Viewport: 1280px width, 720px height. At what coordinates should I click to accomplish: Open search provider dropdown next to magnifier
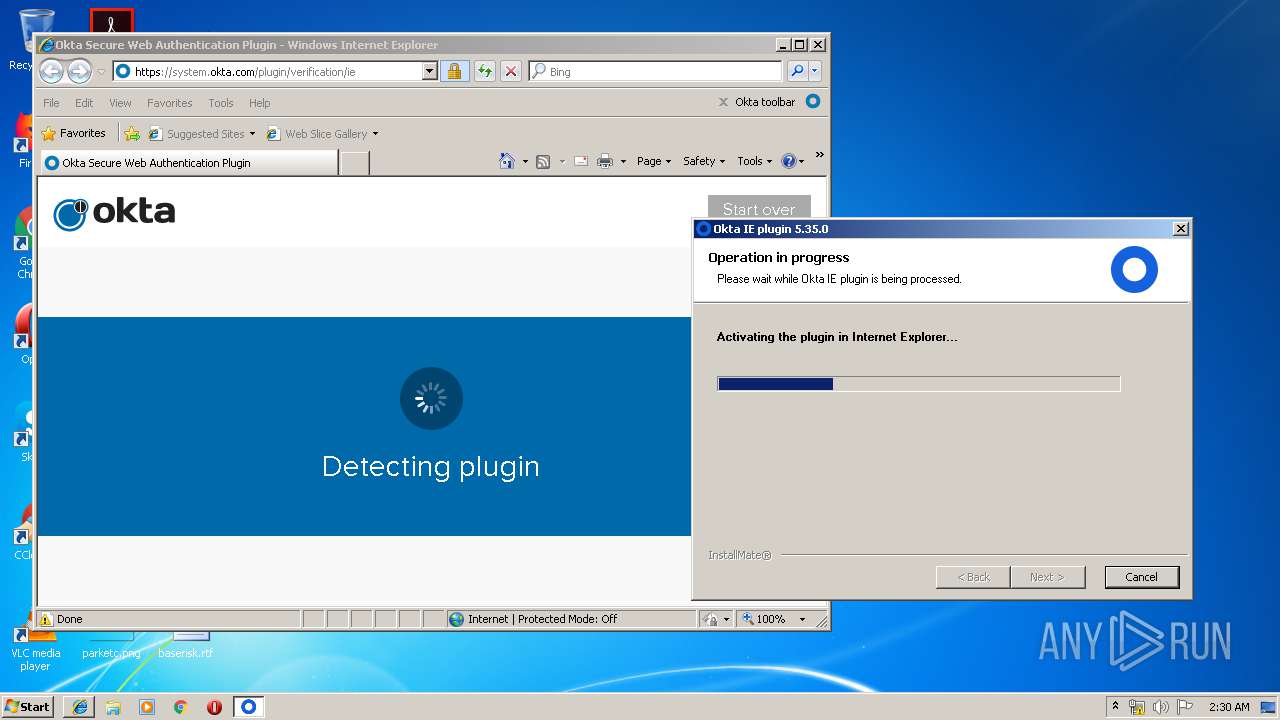coord(815,71)
